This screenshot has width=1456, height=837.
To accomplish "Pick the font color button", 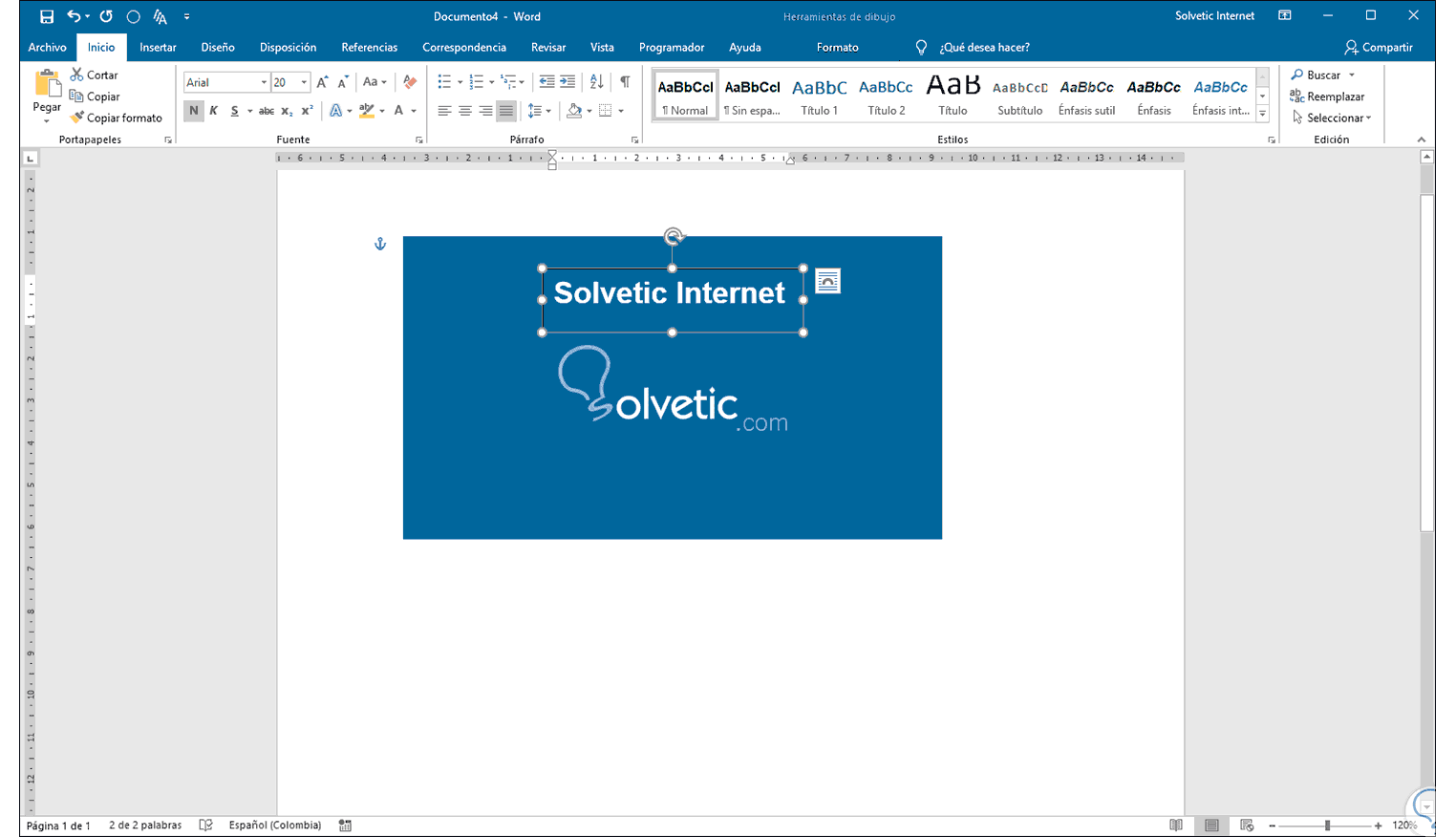I will tap(398, 111).
